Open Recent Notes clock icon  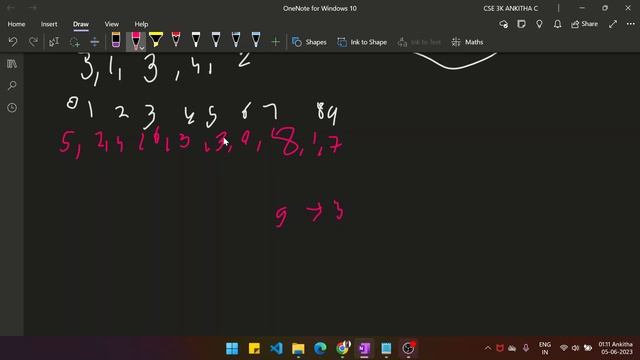(x=12, y=108)
